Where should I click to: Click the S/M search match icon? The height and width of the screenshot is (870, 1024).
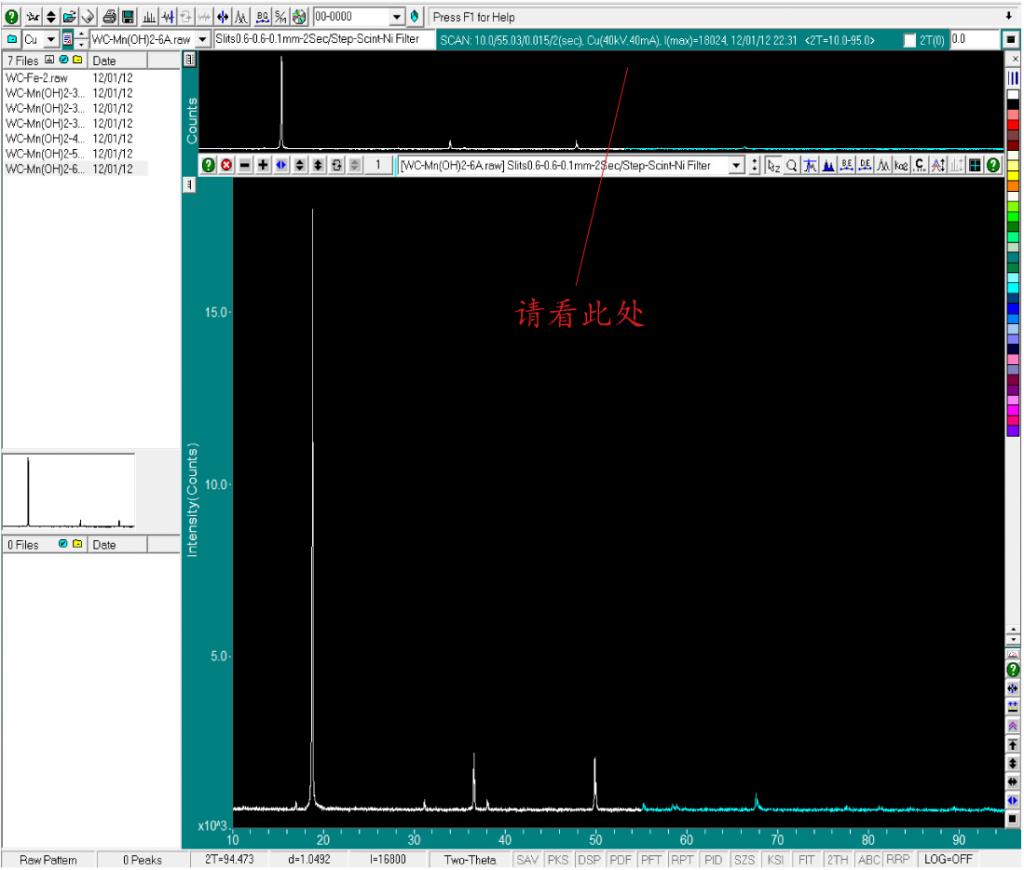click(281, 16)
